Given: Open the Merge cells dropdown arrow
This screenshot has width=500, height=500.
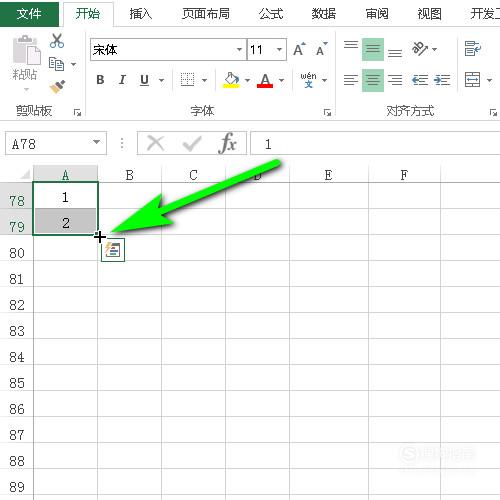Looking at the screenshot, I should [489, 80].
